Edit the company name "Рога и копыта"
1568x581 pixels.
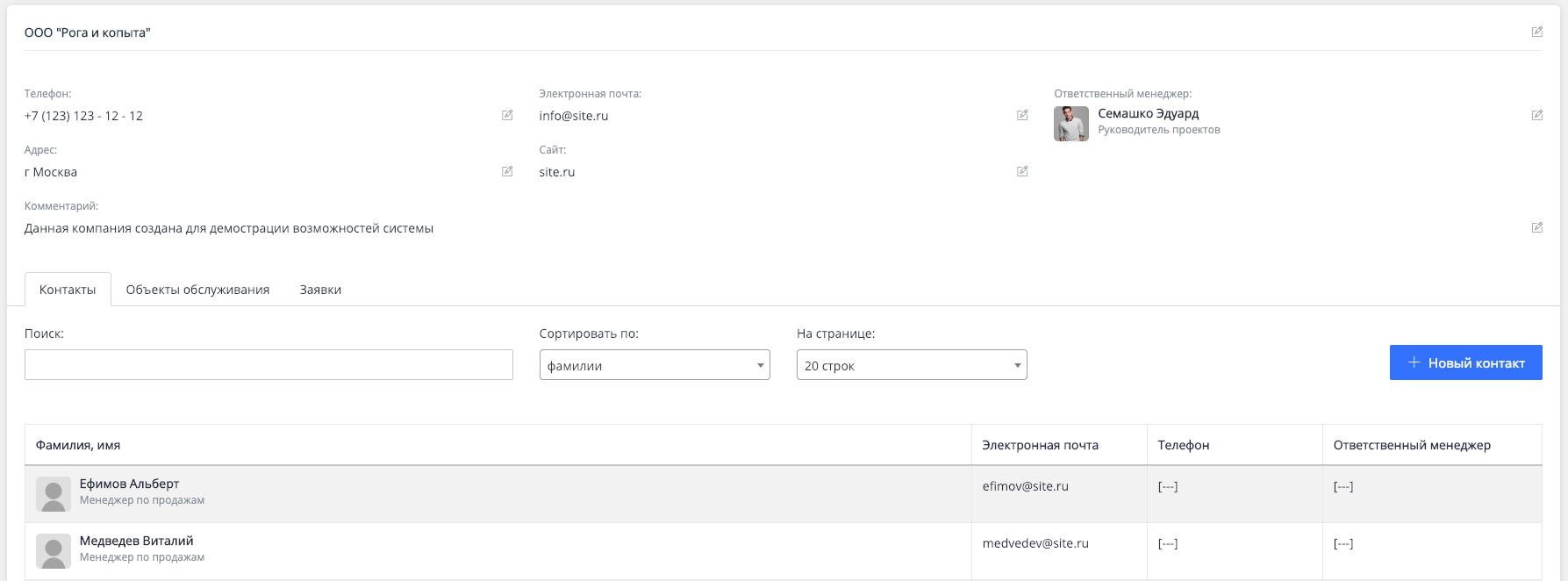[x=1536, y=32]
